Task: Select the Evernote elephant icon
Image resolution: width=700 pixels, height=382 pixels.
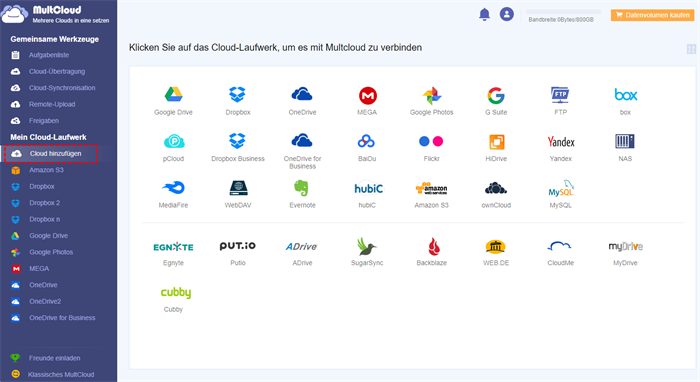Action: click(x=302, y=188)
